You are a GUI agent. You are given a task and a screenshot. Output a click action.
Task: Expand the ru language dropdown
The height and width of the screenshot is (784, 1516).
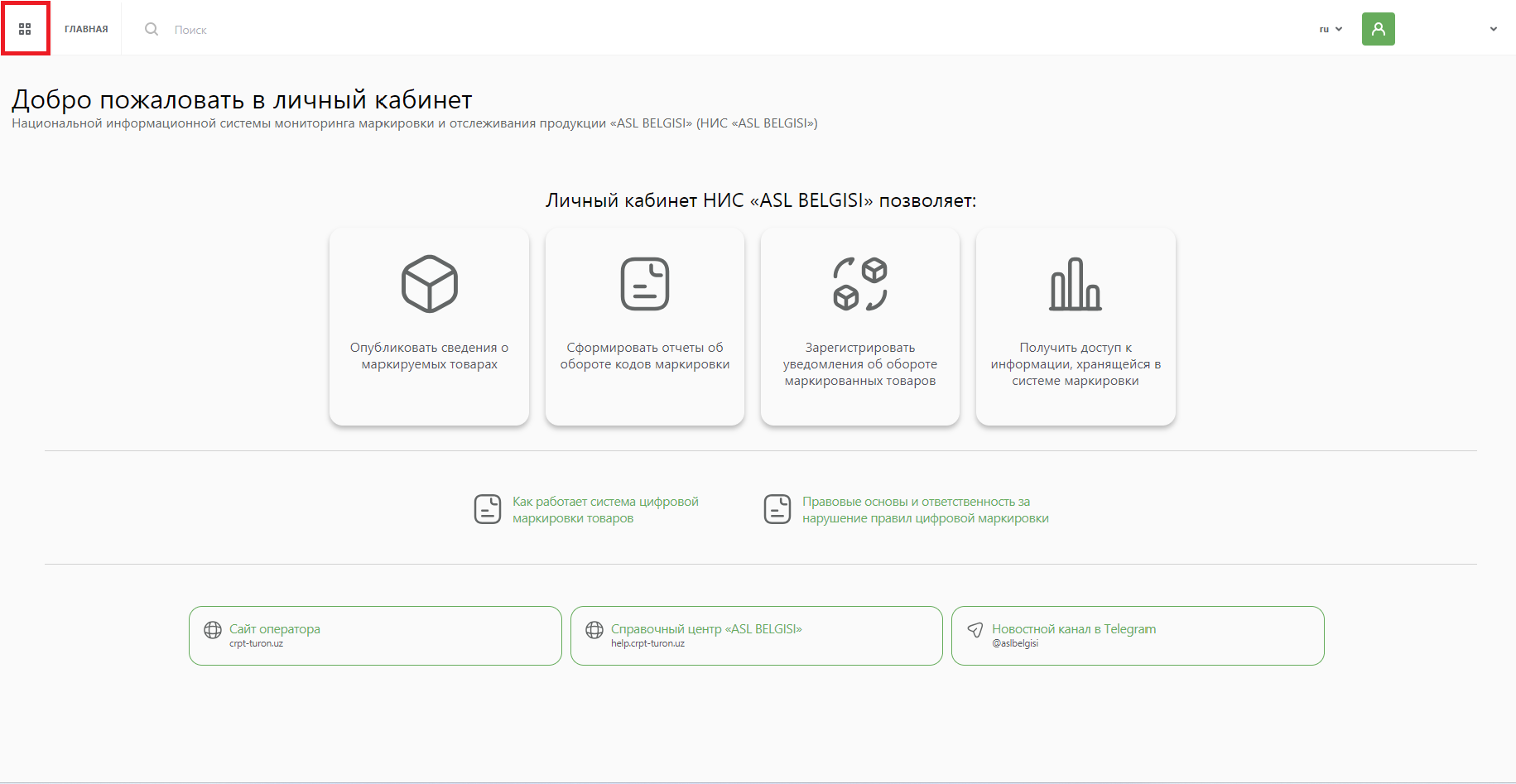1331,29
